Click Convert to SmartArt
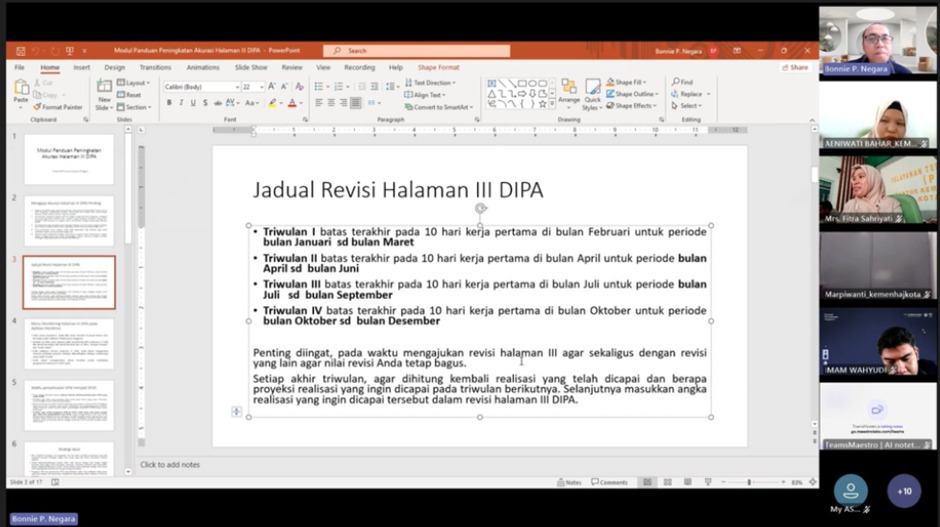The width and height of the screenshot is (940, 527). coord(439,107)
